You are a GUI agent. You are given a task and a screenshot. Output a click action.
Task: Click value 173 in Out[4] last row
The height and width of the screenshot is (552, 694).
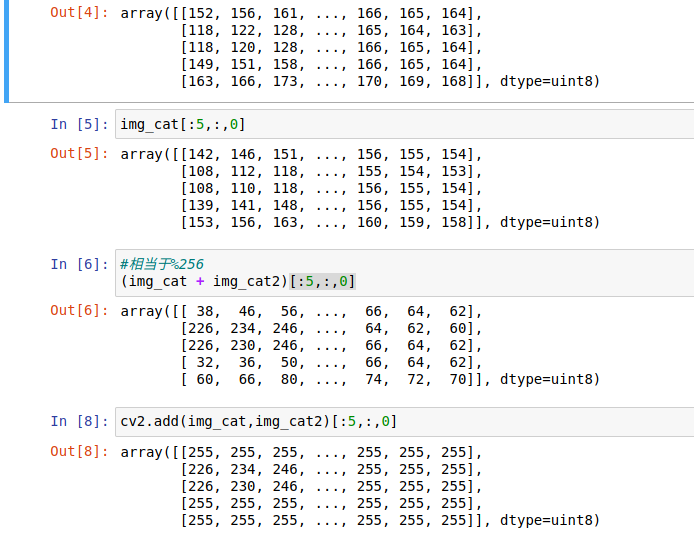click(x=285, y=81)
